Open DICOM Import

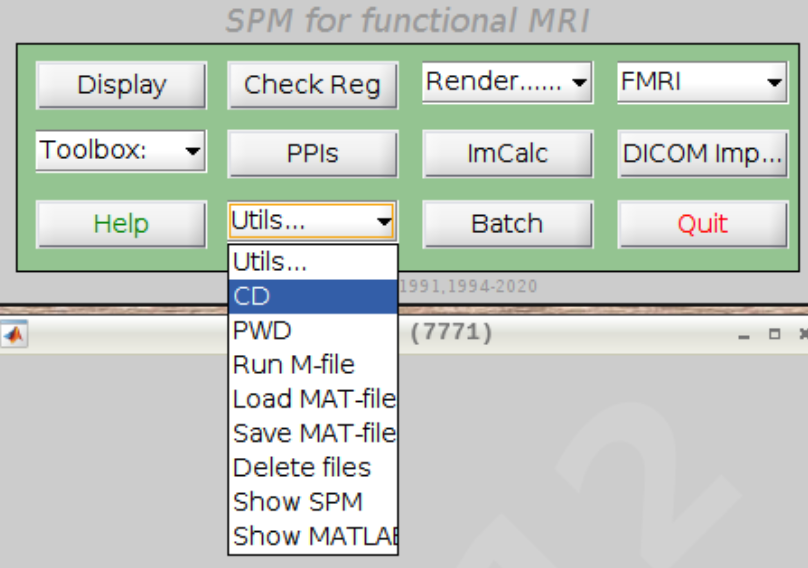coord(703,154)
